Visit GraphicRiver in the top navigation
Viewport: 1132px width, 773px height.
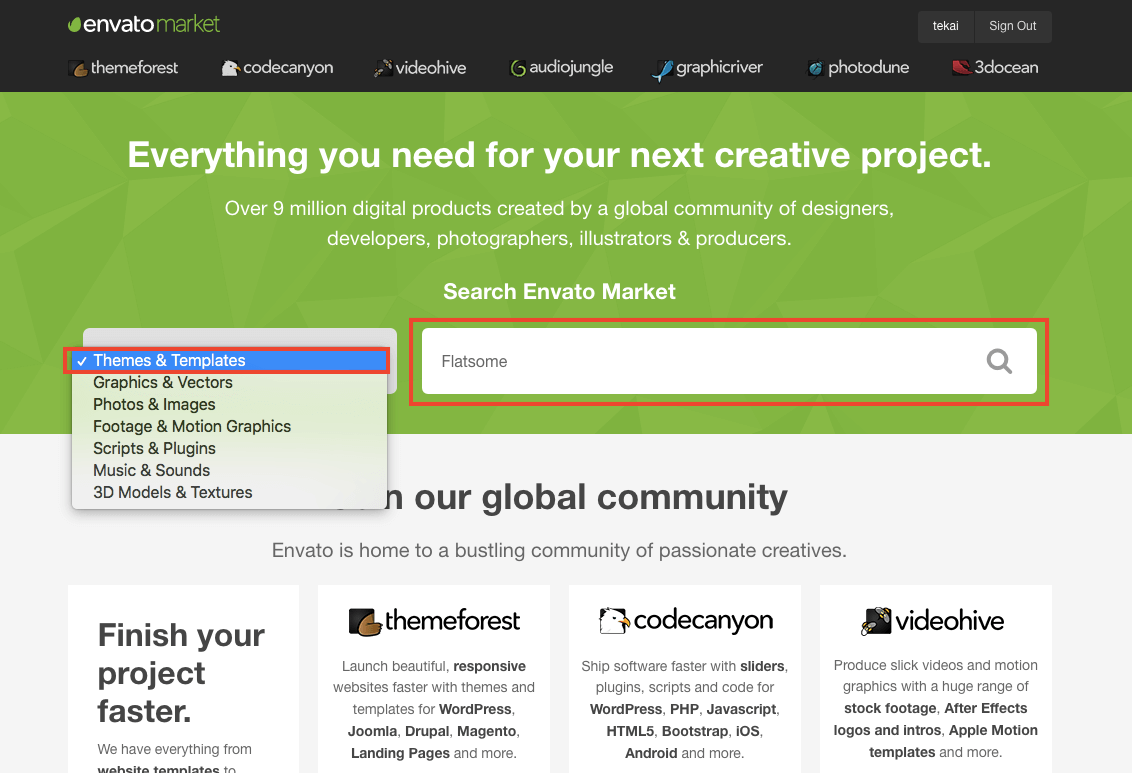707,68
